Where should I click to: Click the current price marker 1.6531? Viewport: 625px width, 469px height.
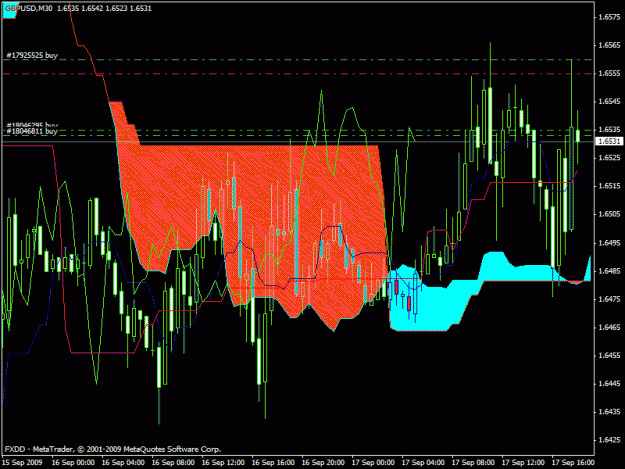(609, 141)
